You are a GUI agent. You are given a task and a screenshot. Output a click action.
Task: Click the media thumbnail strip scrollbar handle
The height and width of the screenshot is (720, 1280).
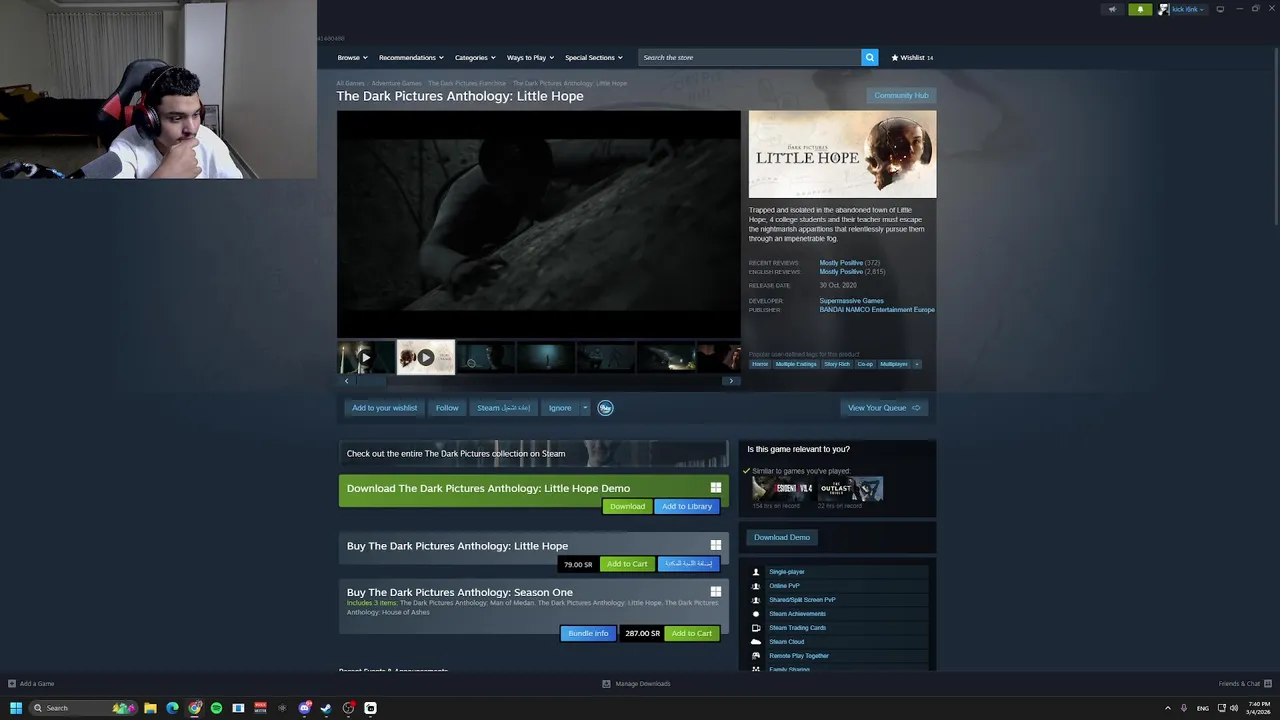pos(371,380)
